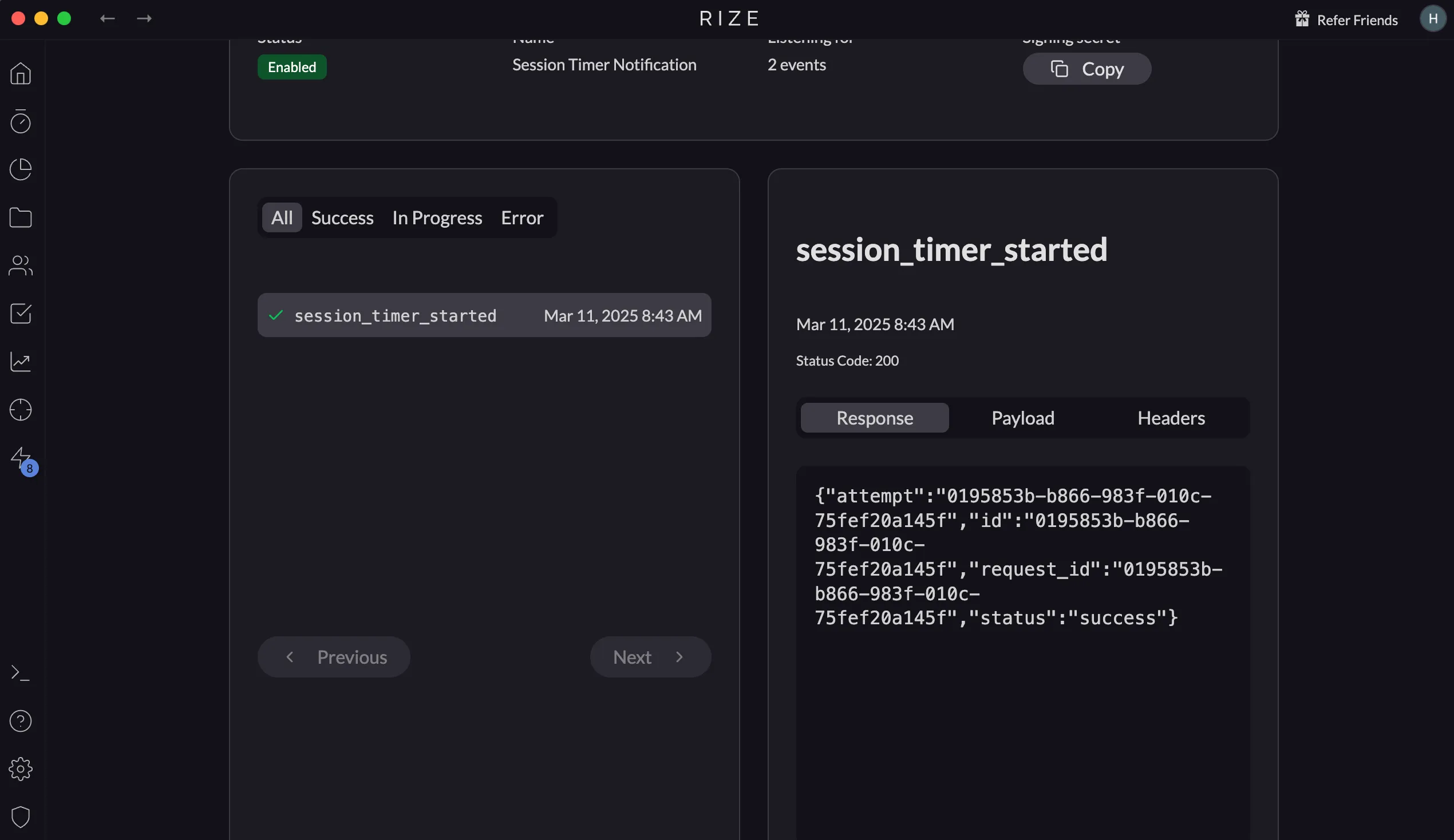Select the Success filter
Screen dimensions: 1454x840
tap(342, 217)
